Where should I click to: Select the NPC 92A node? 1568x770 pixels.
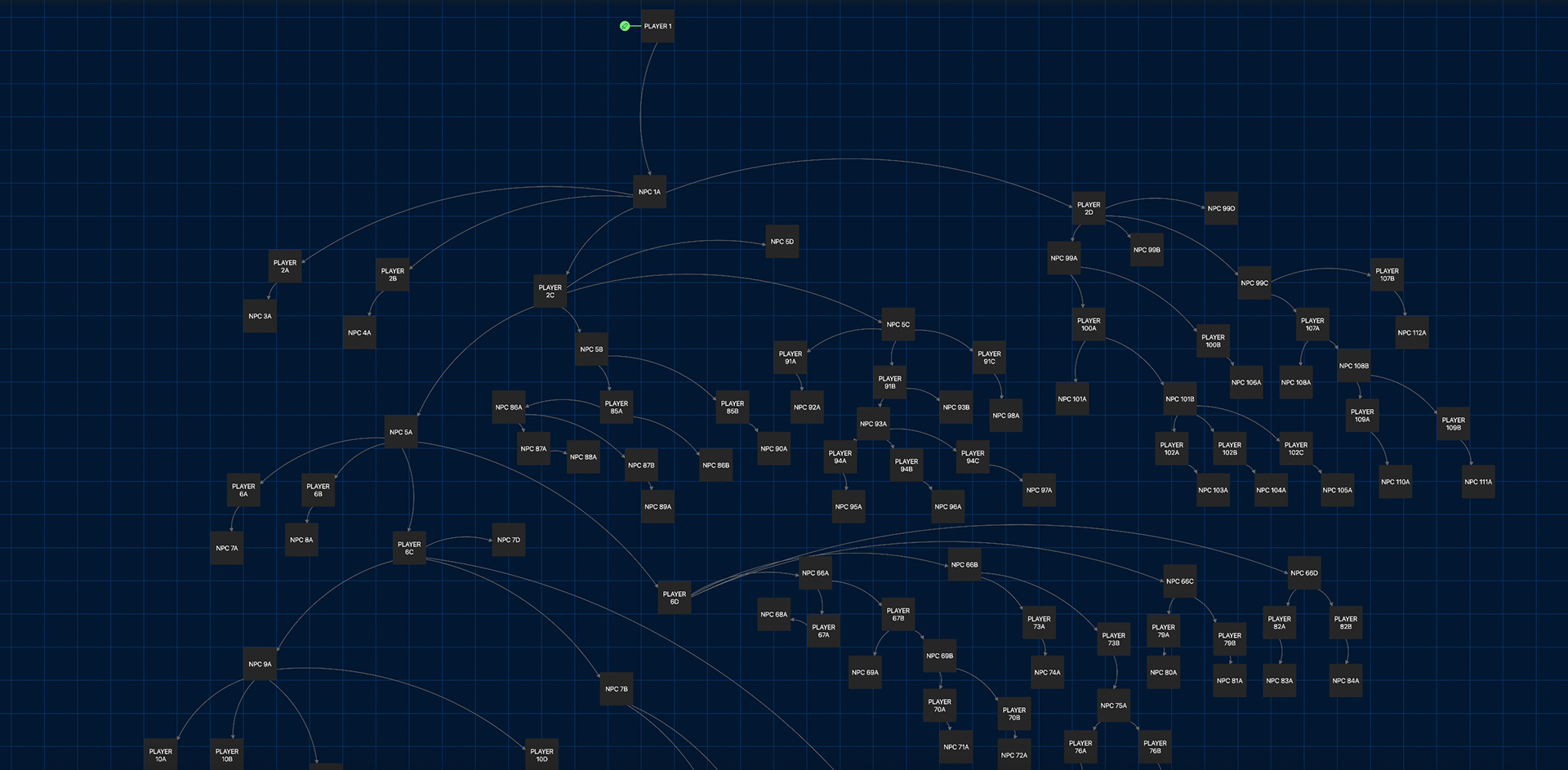[807, 407]
